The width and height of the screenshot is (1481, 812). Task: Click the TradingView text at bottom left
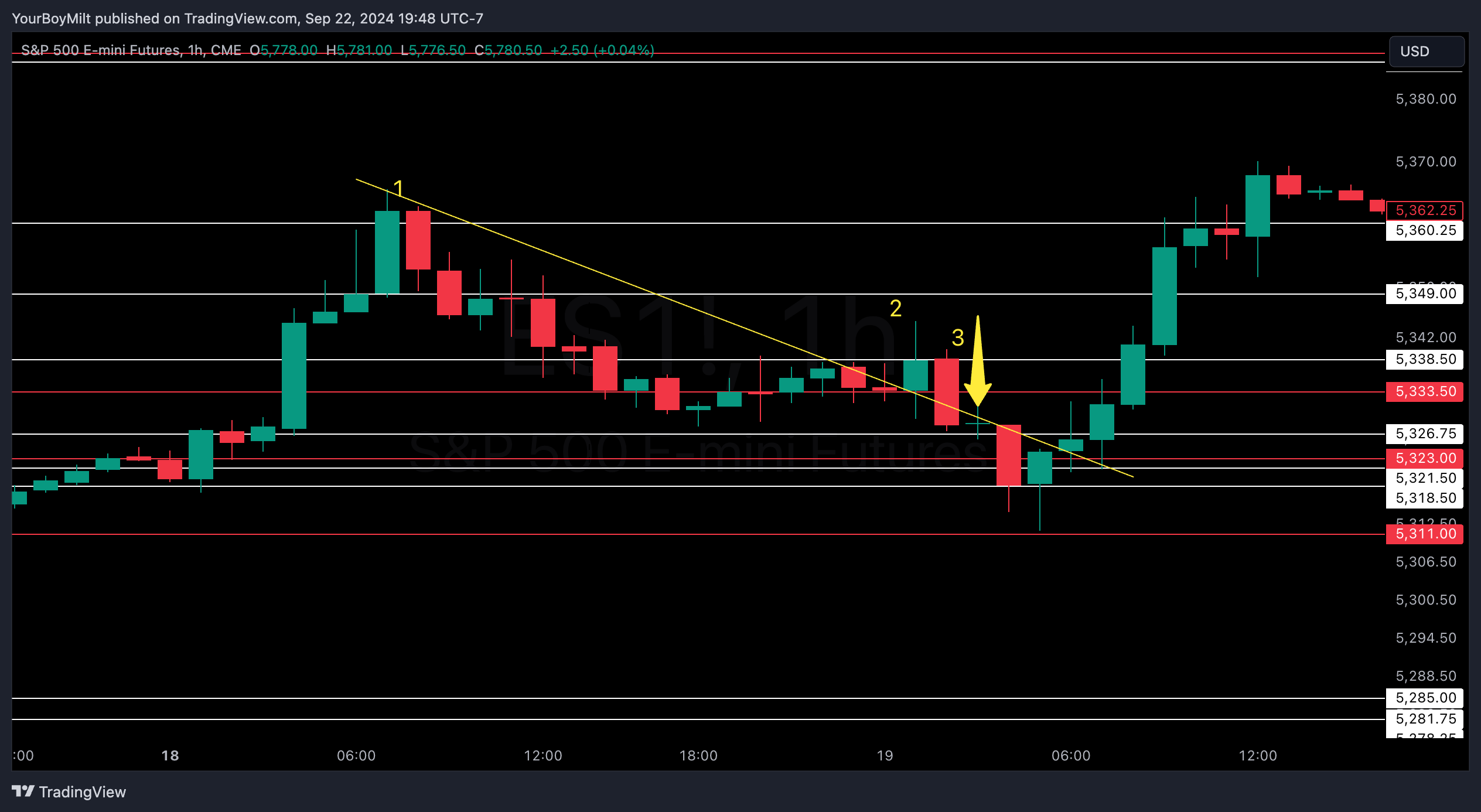click(82, 792)
